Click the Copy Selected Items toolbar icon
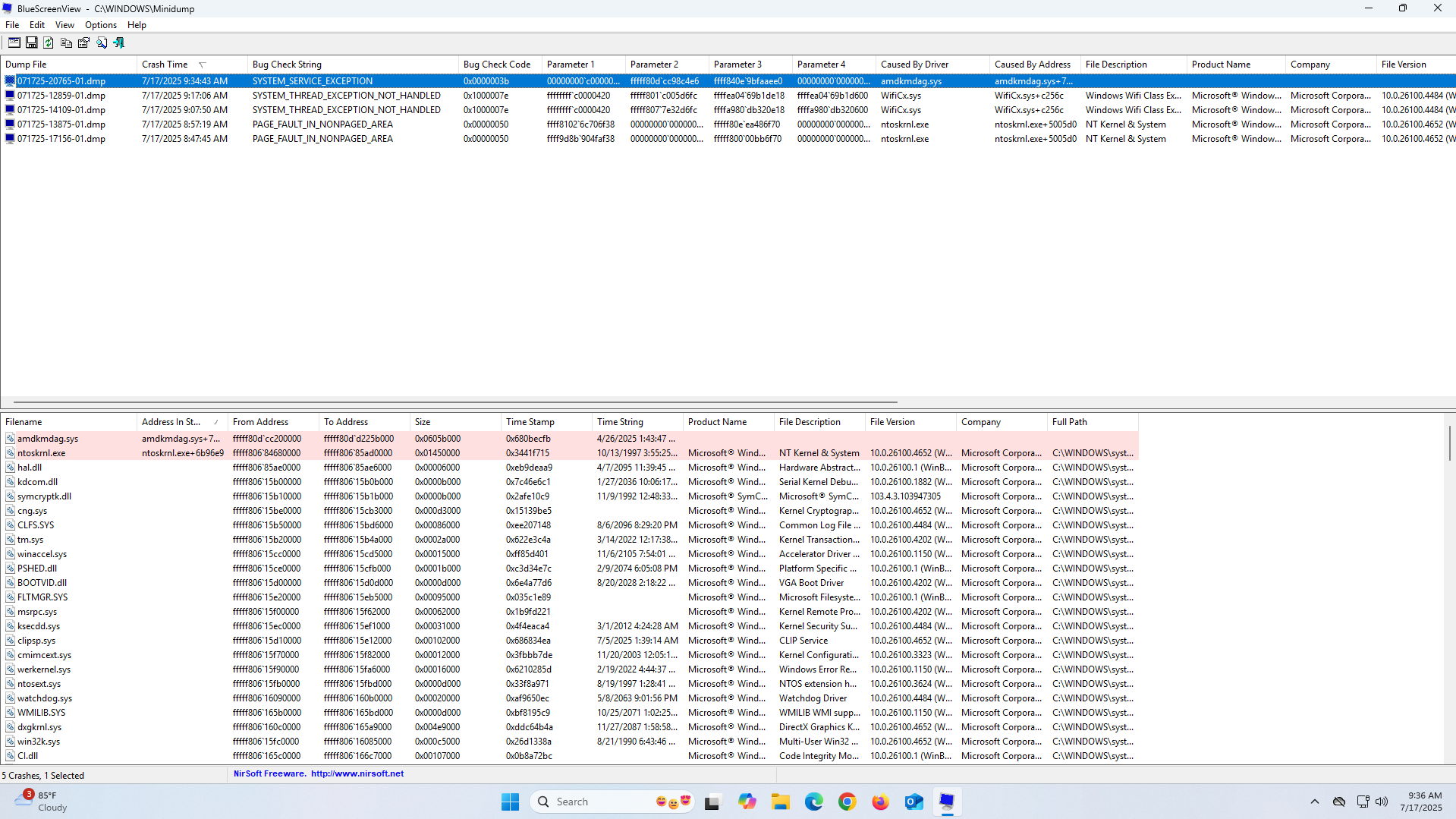1456x819 pixels. (x=66, y=43)
